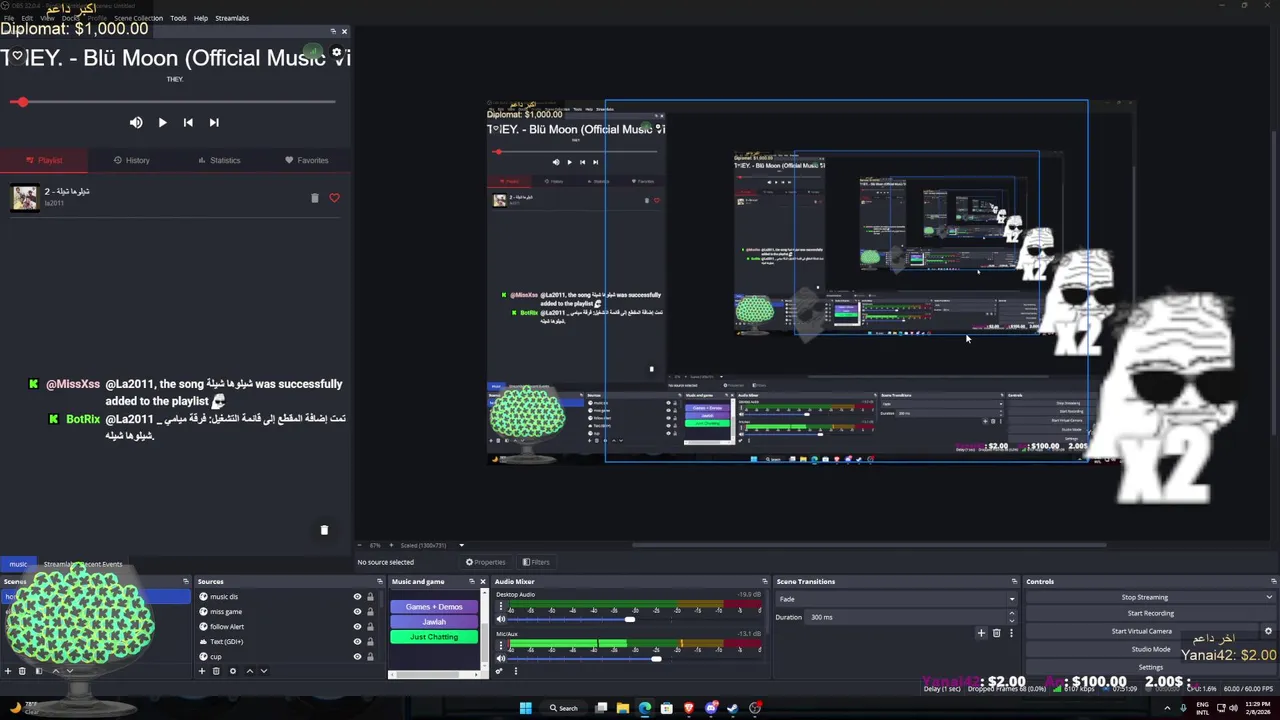Toggle visibility of cup source
Viewport: 1280px width, 720px height.
click(357, 657)
